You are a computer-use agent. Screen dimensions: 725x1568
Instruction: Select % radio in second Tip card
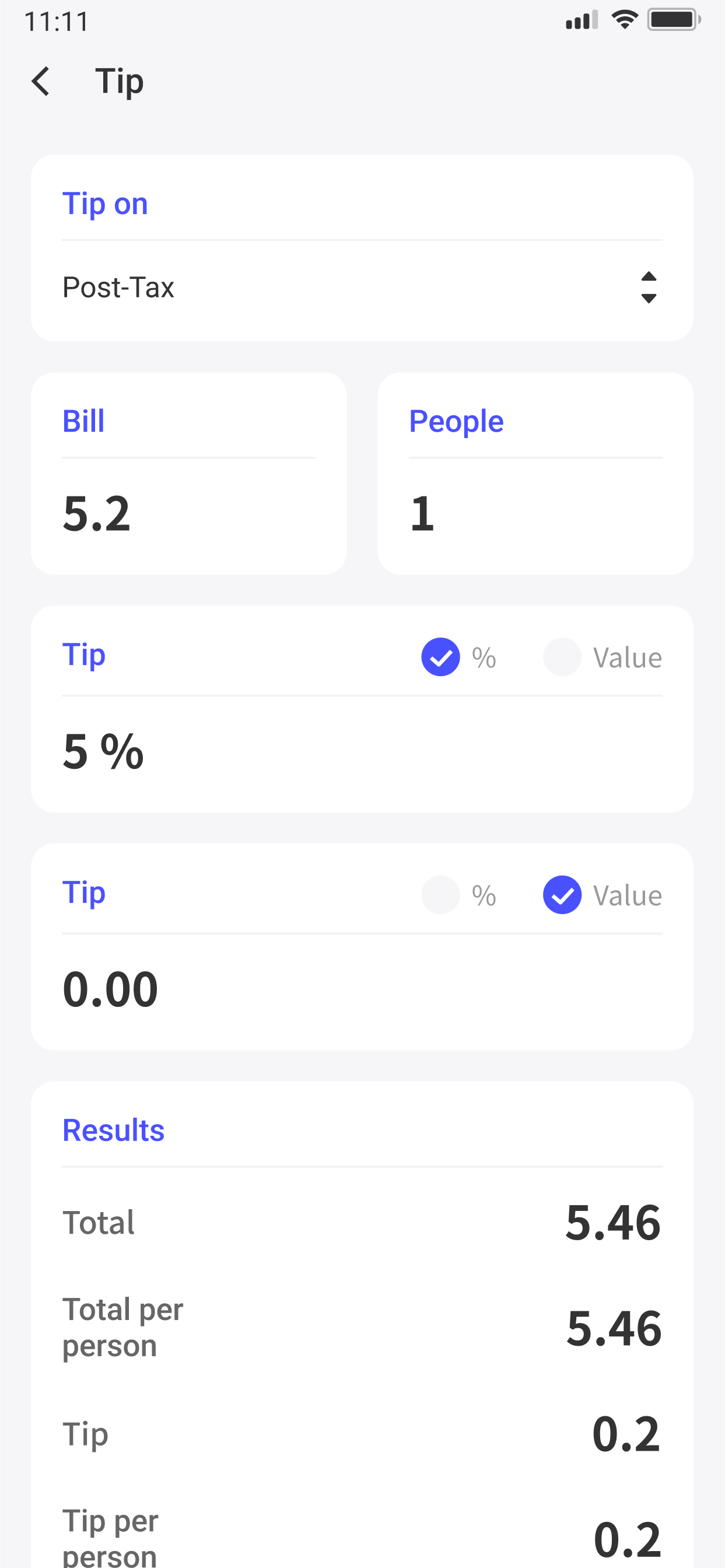click(440, 895)
